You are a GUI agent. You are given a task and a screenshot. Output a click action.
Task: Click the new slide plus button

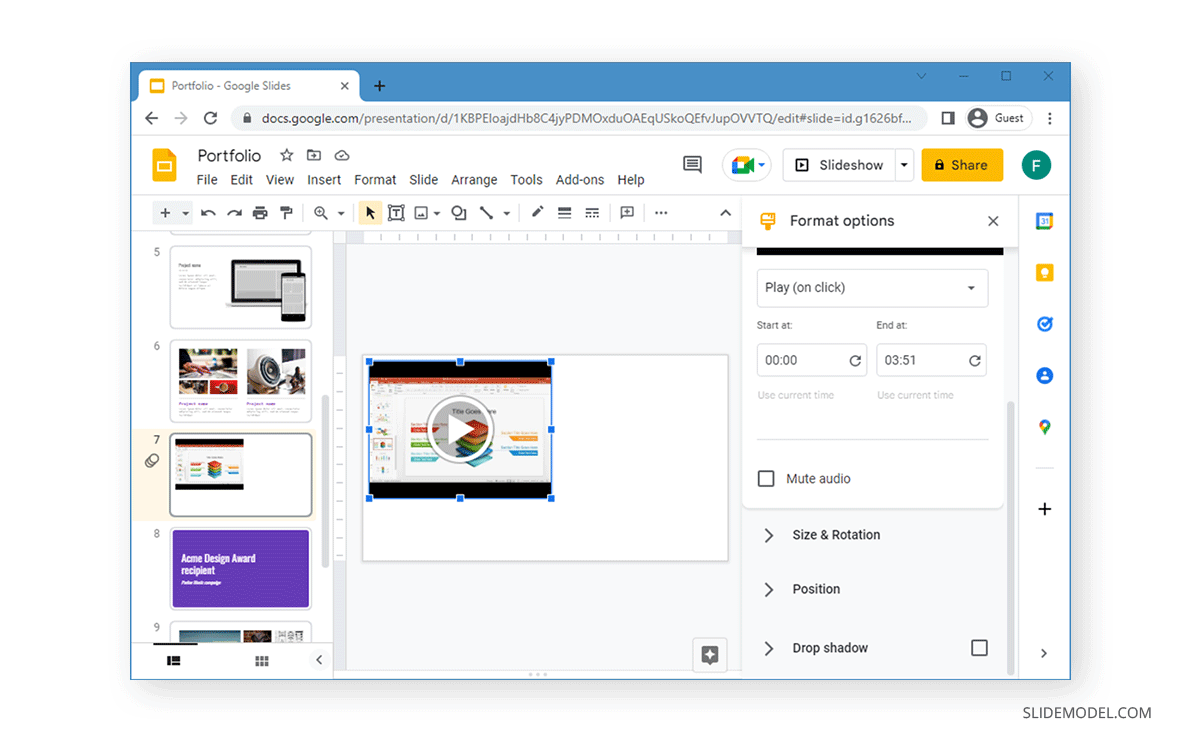165,213
